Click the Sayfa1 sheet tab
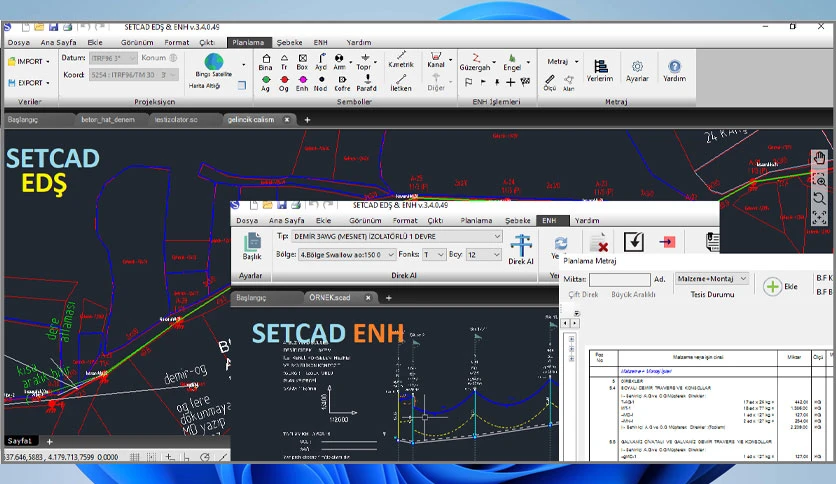 [20, 441]
